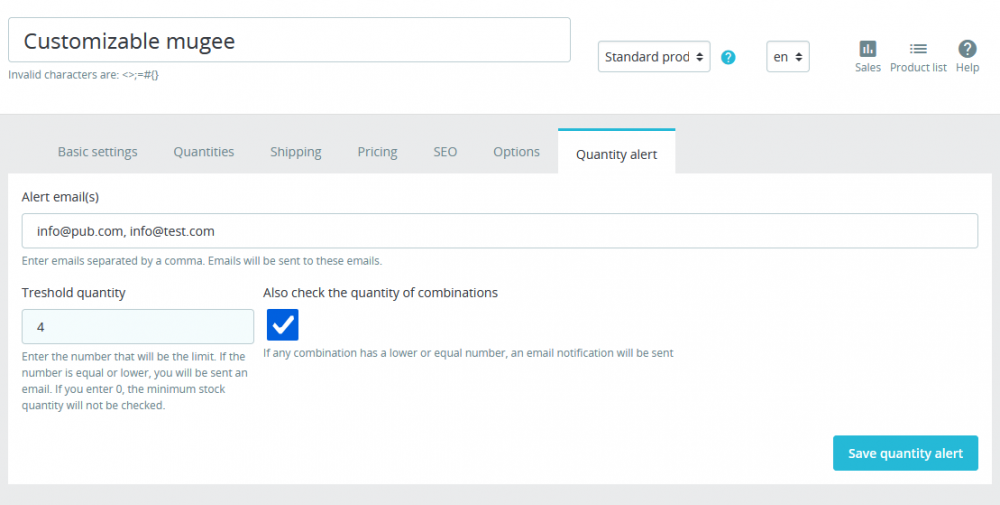The image size is (1000, 505).
Task: Open the Sales statistics icon
Action: point(867,49)
